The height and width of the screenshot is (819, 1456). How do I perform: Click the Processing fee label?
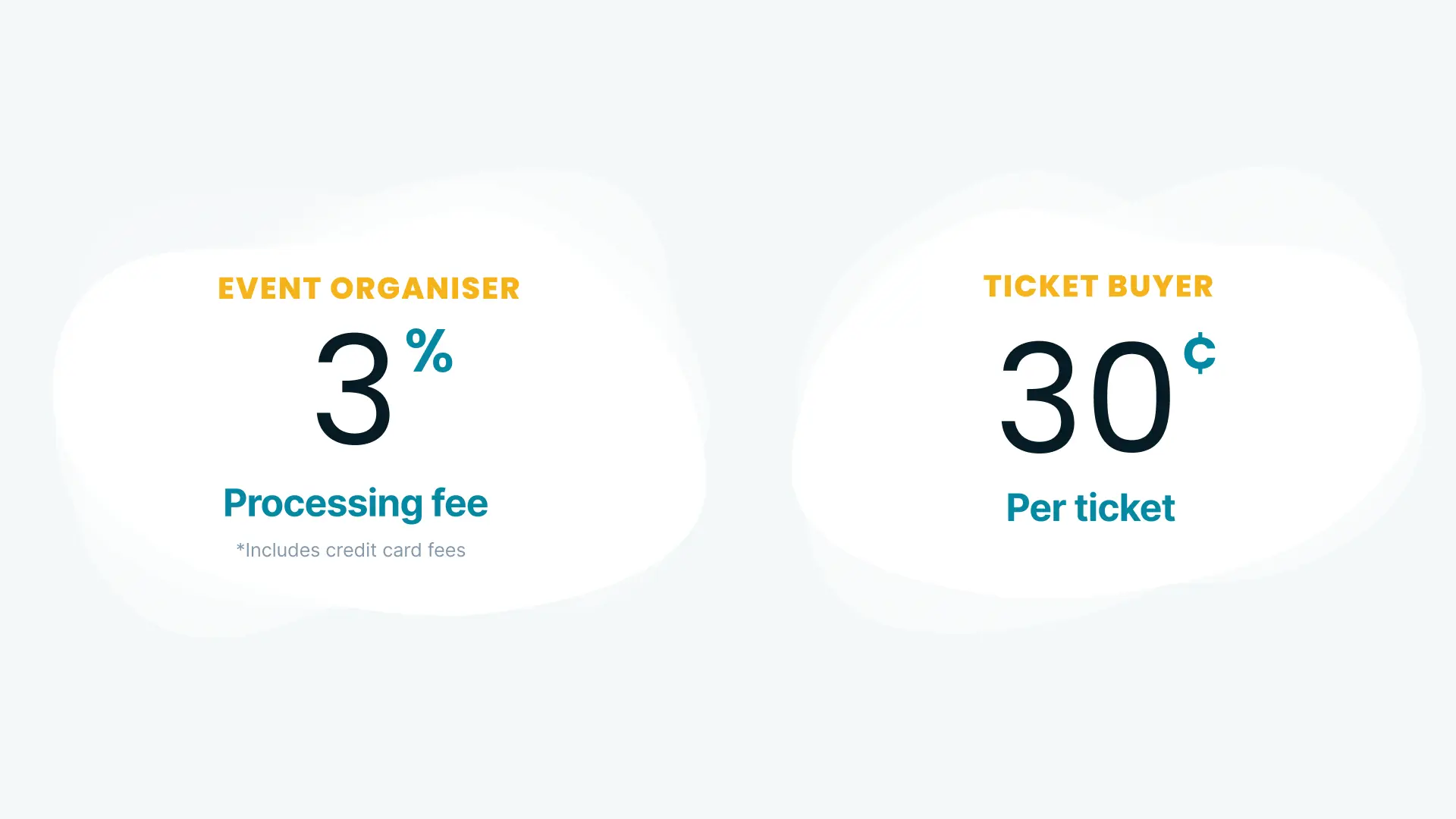[356, 504]
